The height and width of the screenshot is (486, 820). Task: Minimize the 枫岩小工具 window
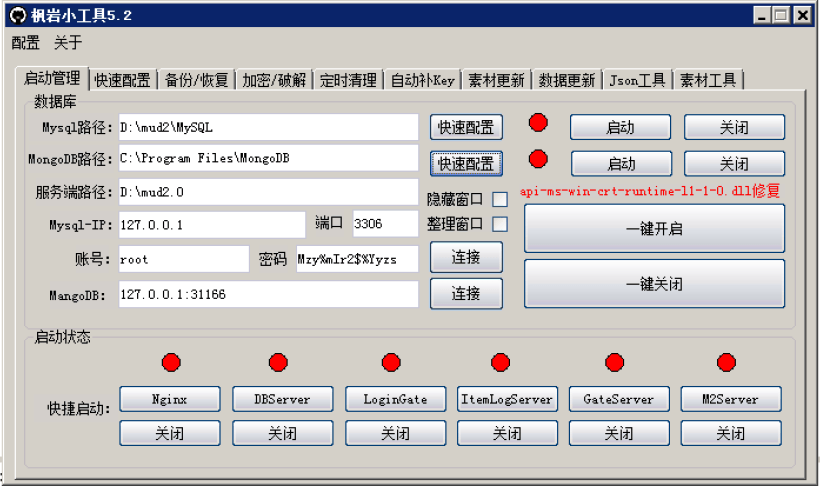tap(762, 15)
